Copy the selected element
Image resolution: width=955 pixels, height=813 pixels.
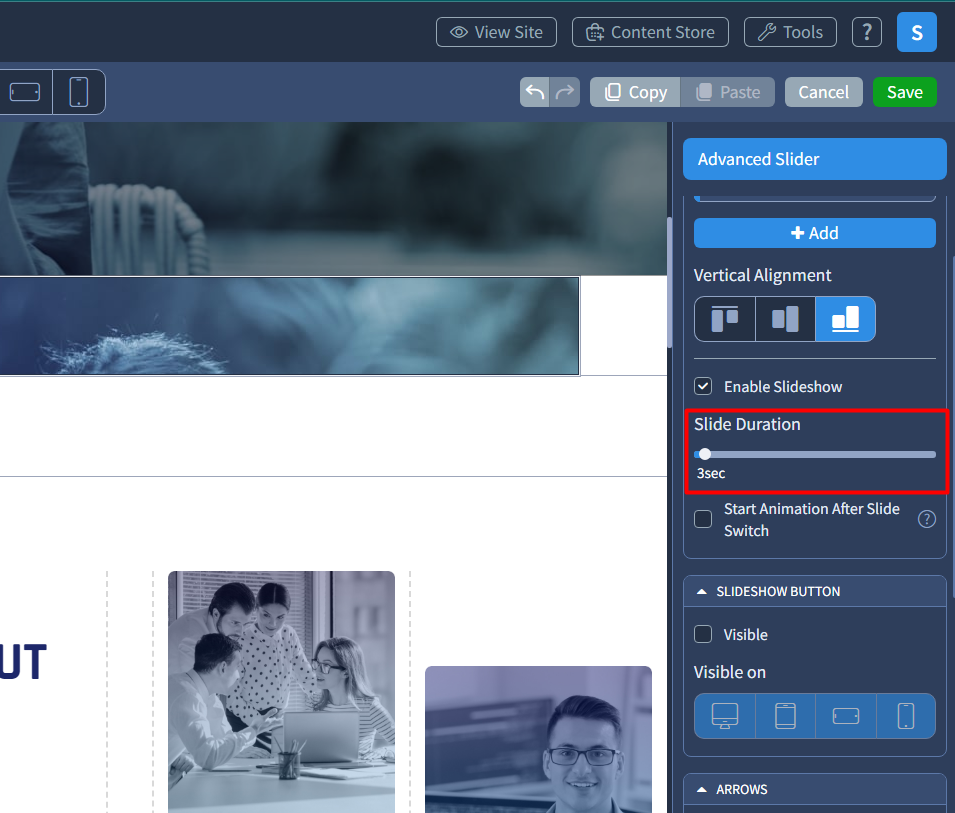(635, 92)
